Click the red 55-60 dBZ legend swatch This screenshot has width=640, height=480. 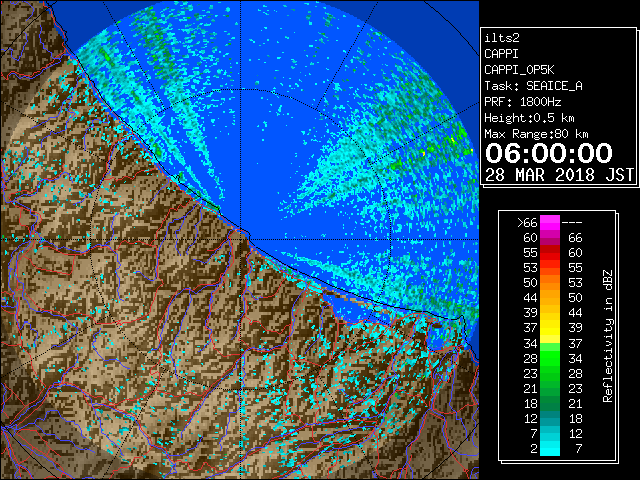(x=550, y=252)
